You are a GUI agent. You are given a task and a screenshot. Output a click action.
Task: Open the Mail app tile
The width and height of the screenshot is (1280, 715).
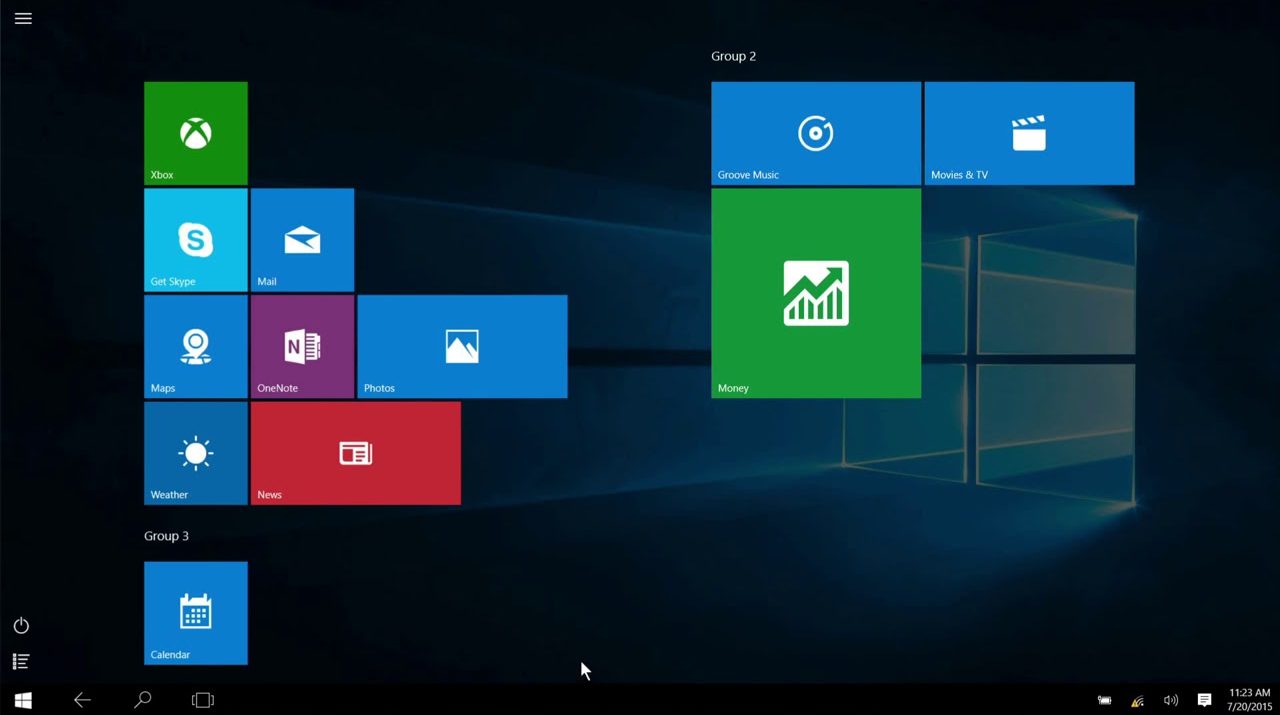(x=302, y=240)
